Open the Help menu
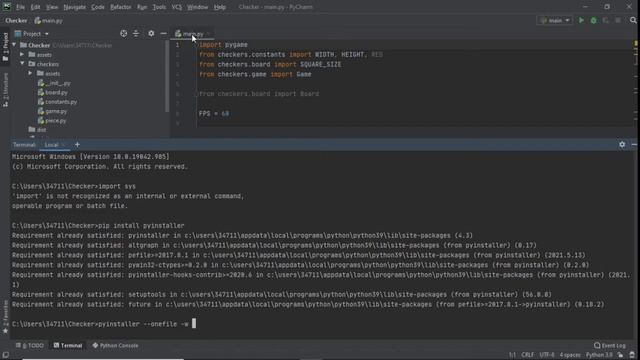The height and width of the screenshot is (360, 640). pyautogui.click(x=220, y=7)
